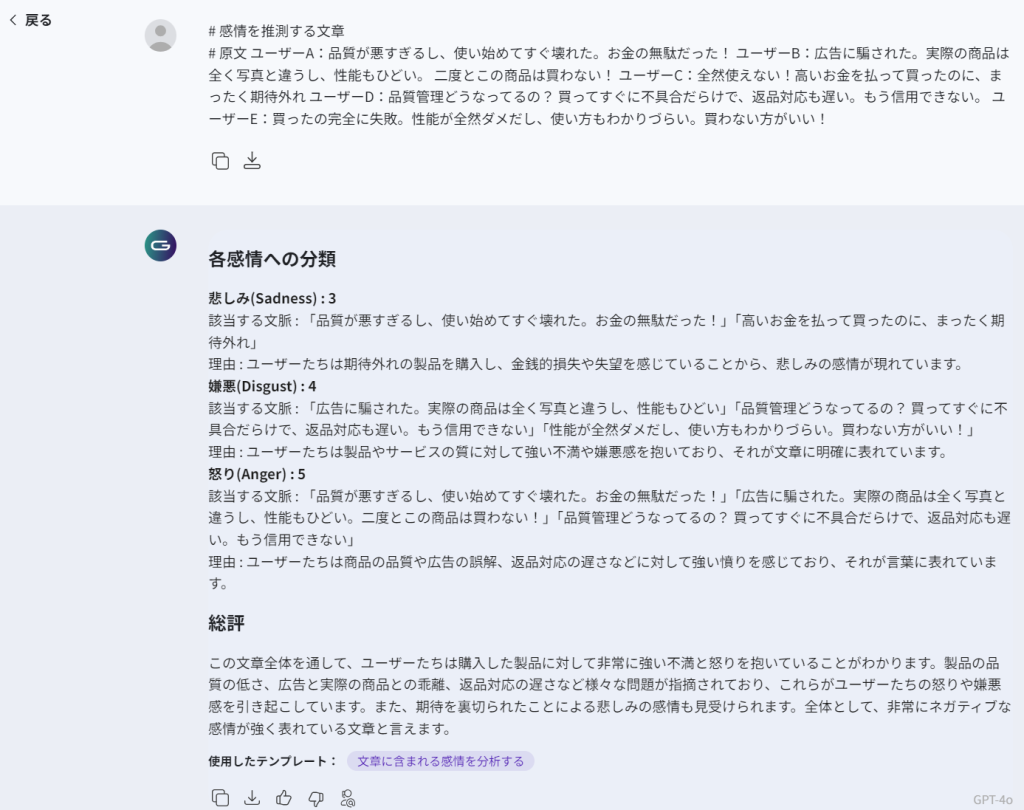Viewport: 1024px width, 810px height.
Task: Open the 文章に含まれる感情を分析する template tag
Action: pos(440,761)
